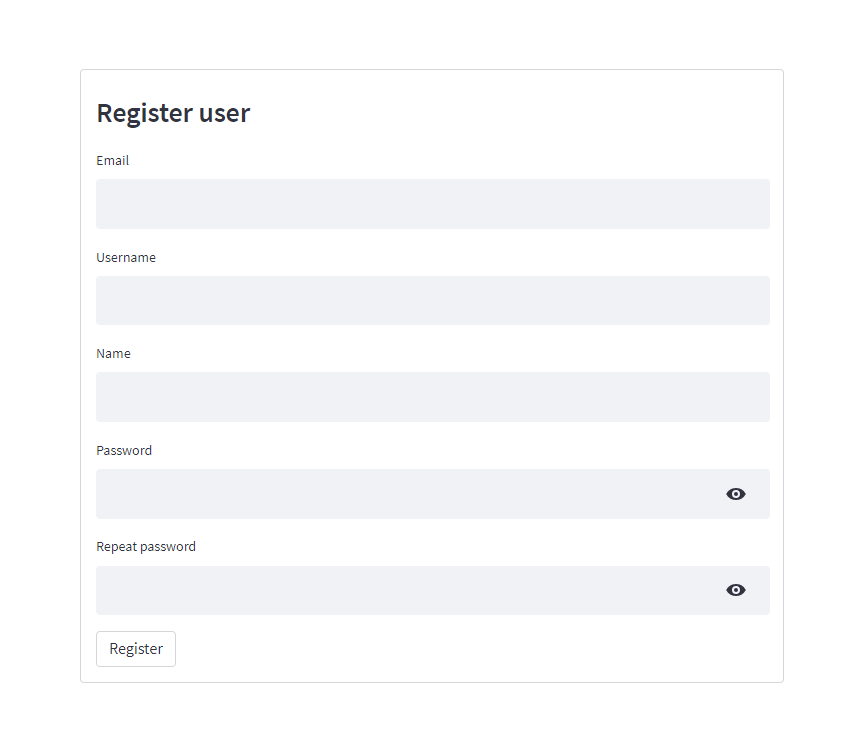This screenshot has width=868, height=756.
Task: Click the Register user heading
Action: click(x=173, y=113)
